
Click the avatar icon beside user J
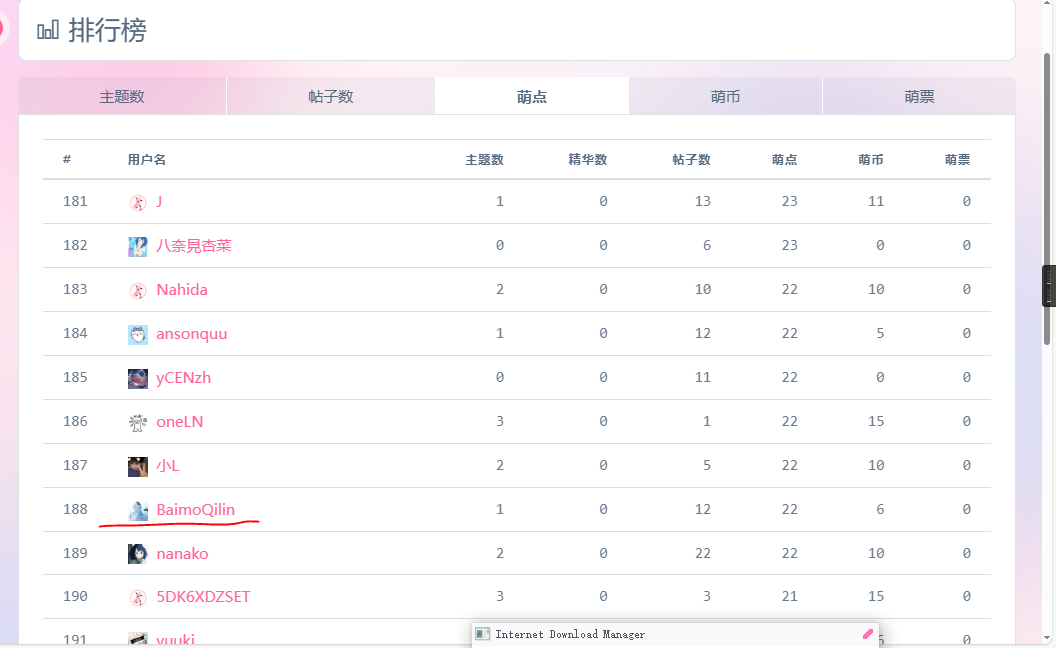[x=138, y=202]
